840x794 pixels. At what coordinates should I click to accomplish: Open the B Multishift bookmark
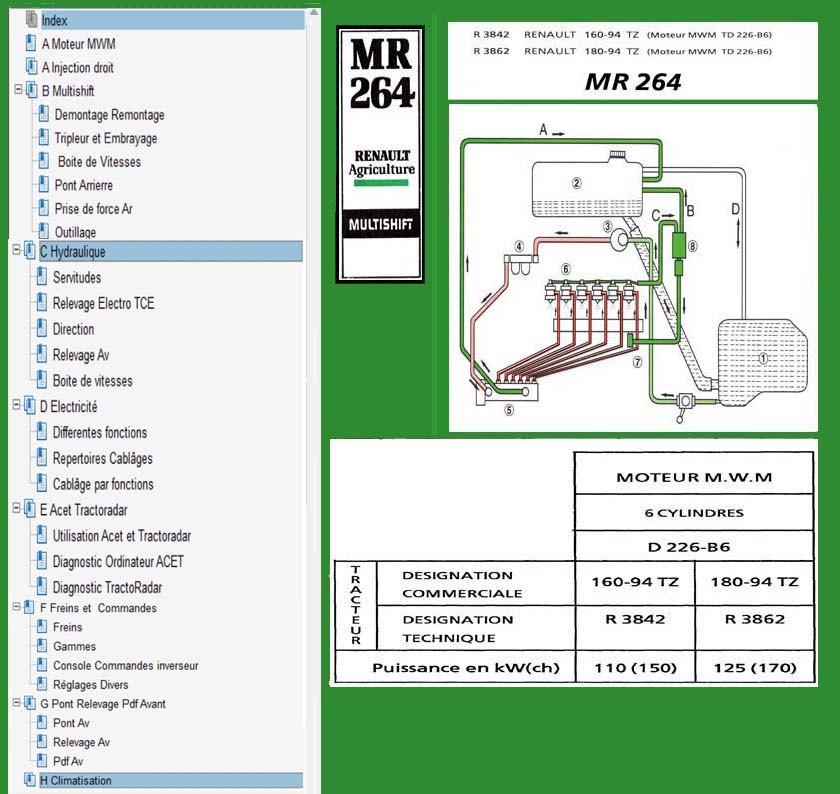(x=68, y=91)
